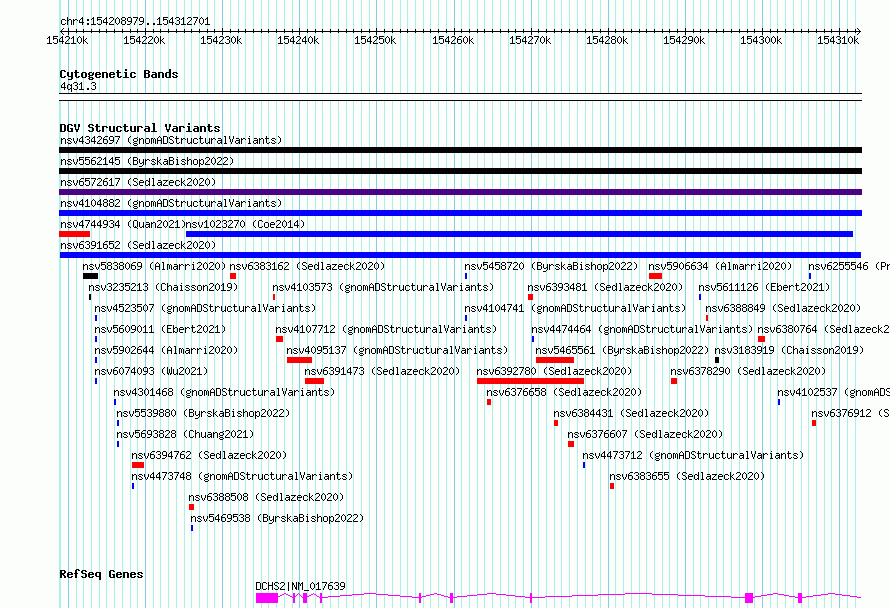Select nsv6376658 Sedlazeck2020 label

point(564,392)
